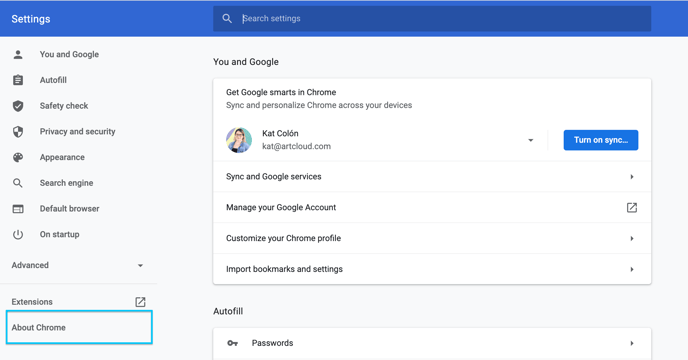
Task: Open Customize your Chrome profile arrow
Action: [632, 238]
